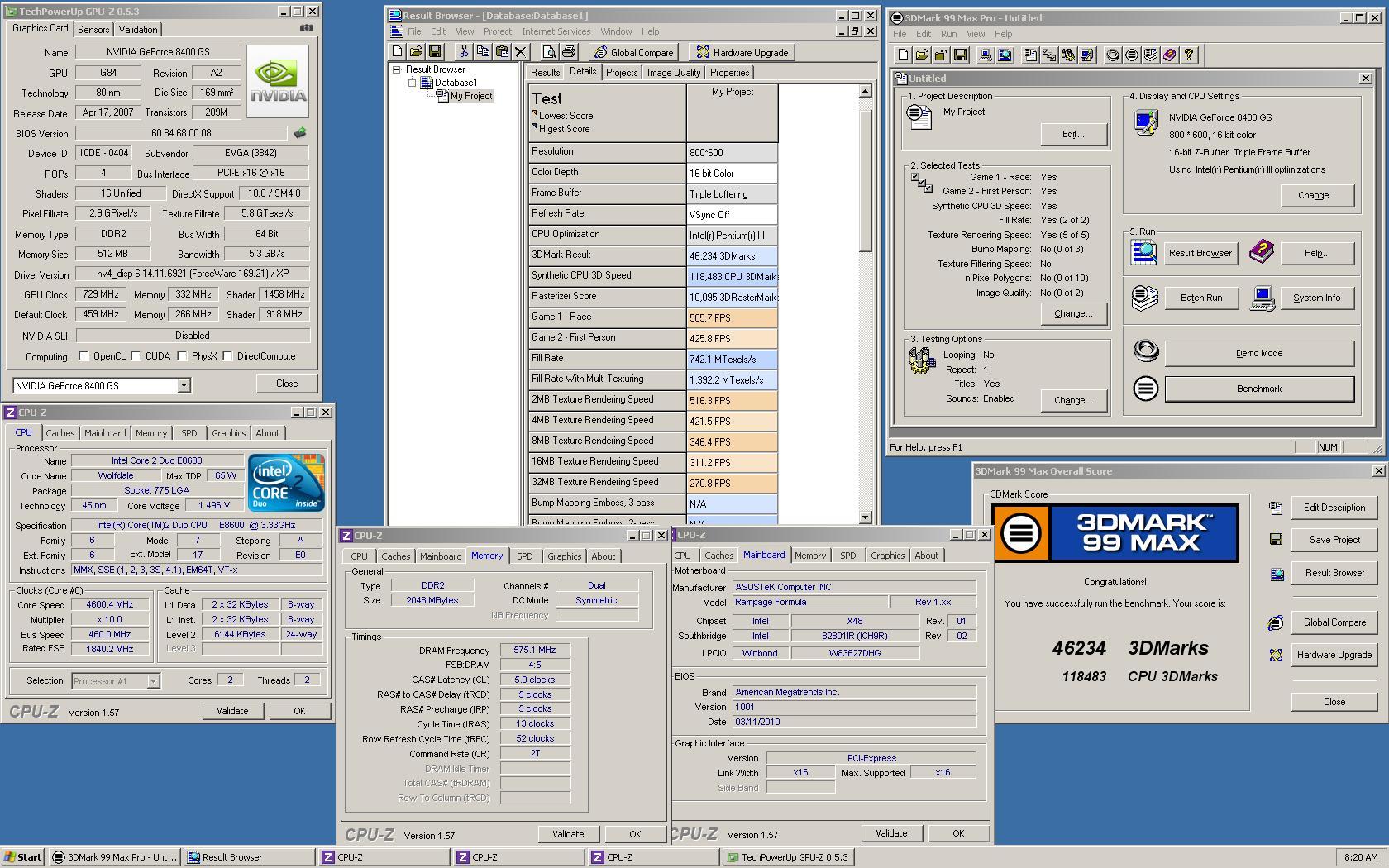Click Paste clipboard icon in Result Browser

click(502, 51)
